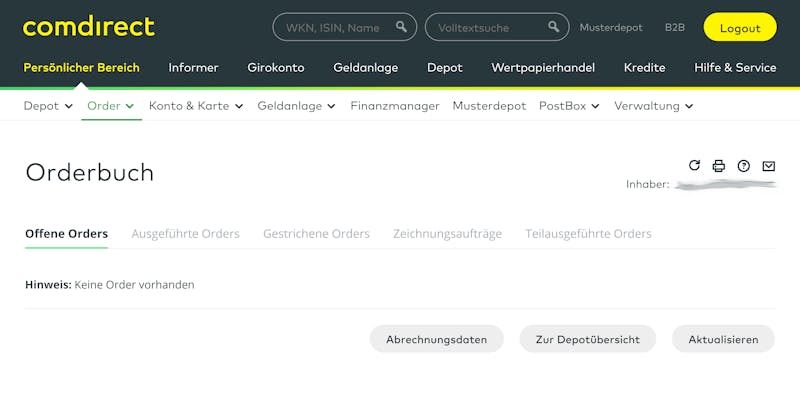Open the Musterdepot link in the header
This screenshot has width=800, height=393.
click(611, 28)
